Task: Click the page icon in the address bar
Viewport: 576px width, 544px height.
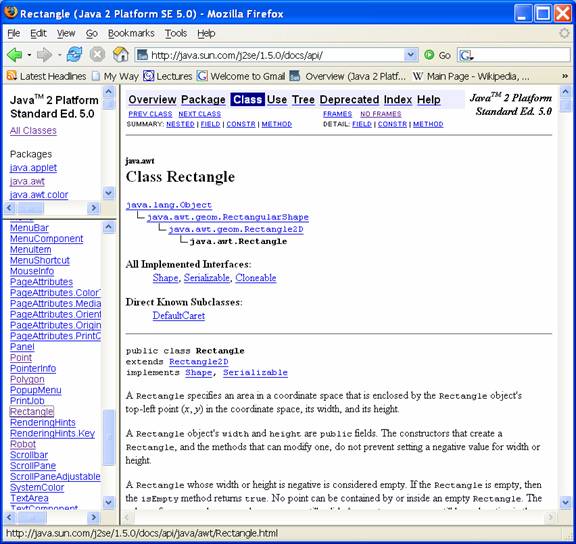Action: pyautogui.click(x=142, y=55)
